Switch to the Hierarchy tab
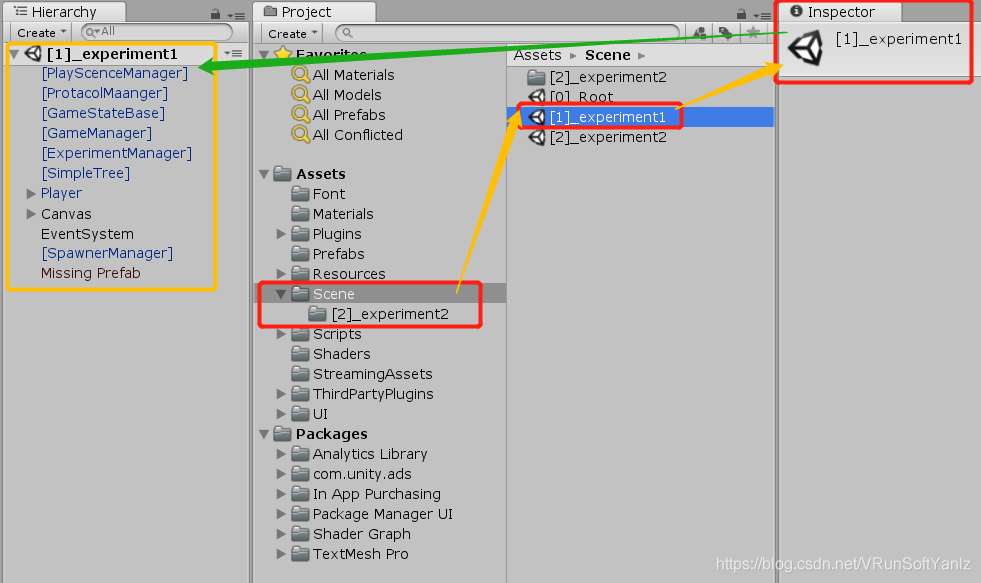Screen dimensions: 981x583 point(64,12)
